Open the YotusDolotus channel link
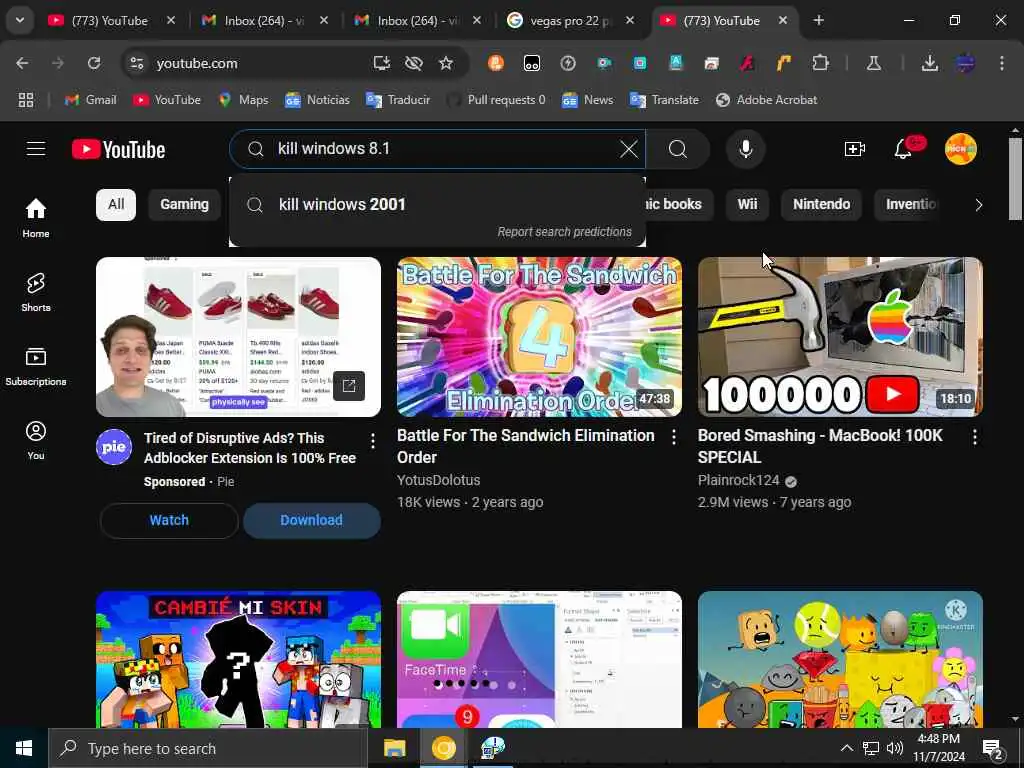This screenshot has width=1024, height=768. coord(438,480)
